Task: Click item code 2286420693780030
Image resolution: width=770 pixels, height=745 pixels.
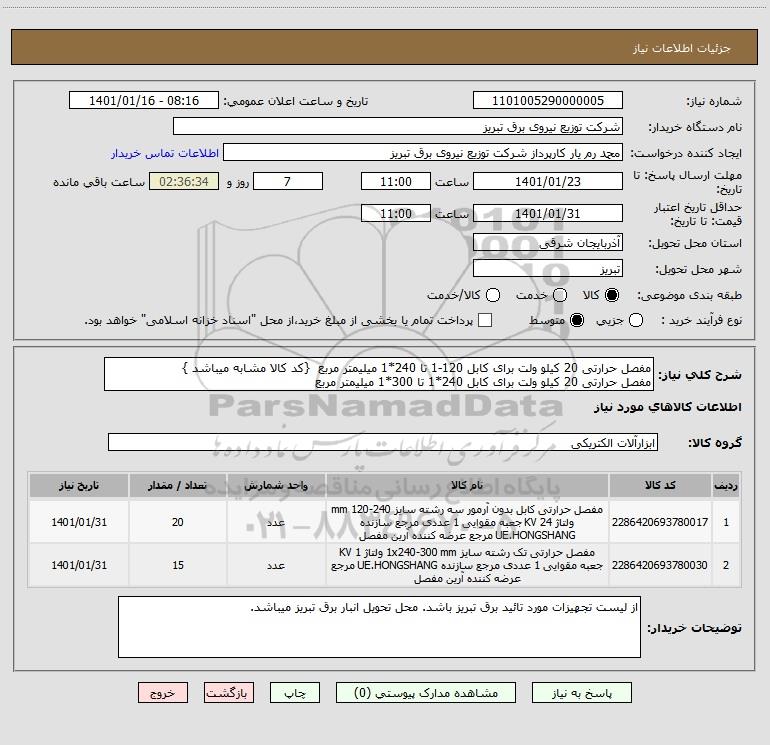Action: point(660,565)
